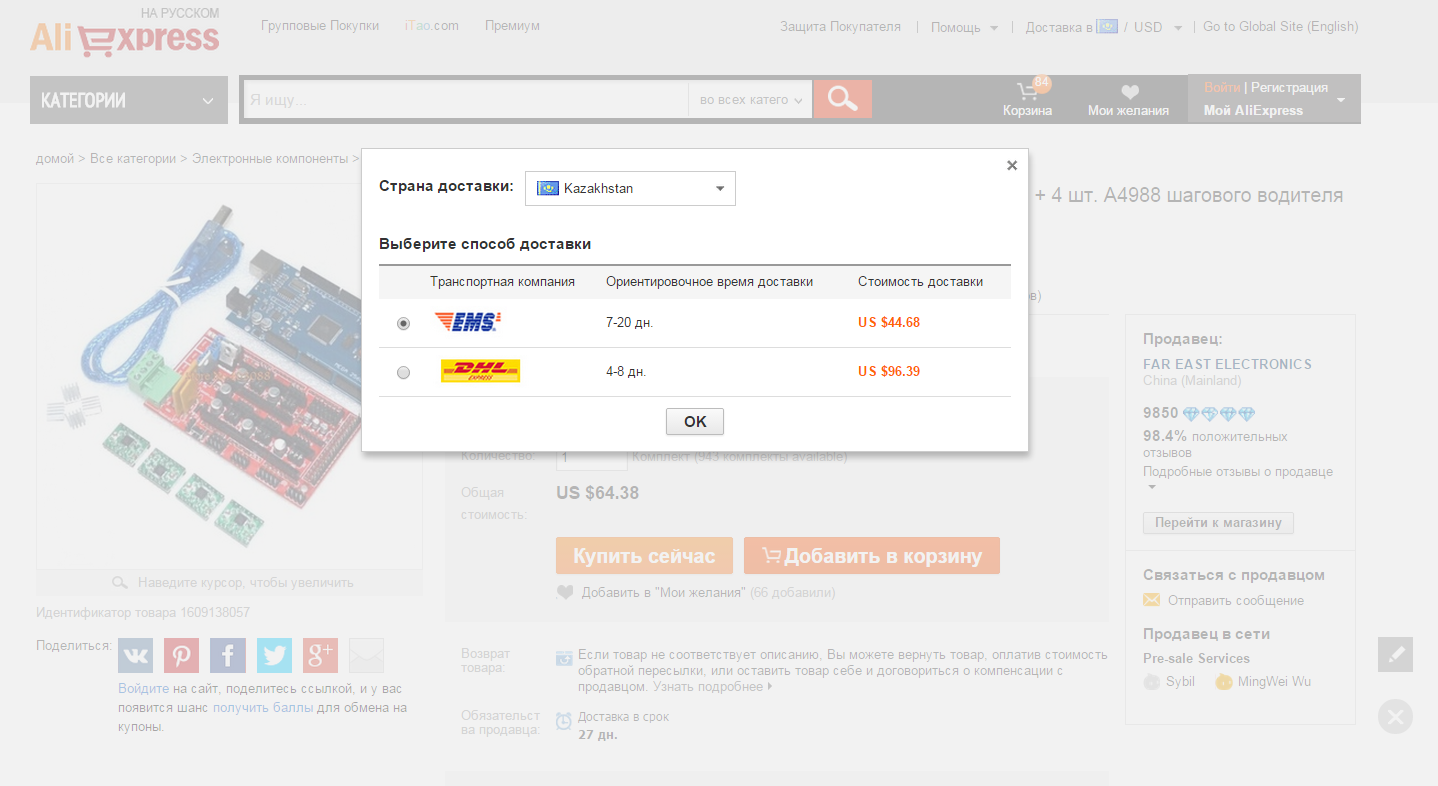Open iTao.com menu item

click(x=432, y=25)
